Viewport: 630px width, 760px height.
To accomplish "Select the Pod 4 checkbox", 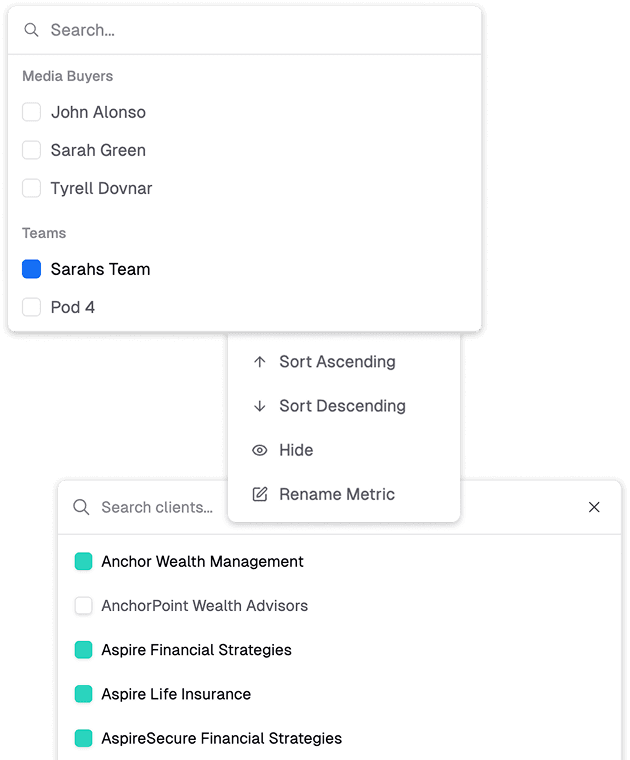I will pos(32,307).
